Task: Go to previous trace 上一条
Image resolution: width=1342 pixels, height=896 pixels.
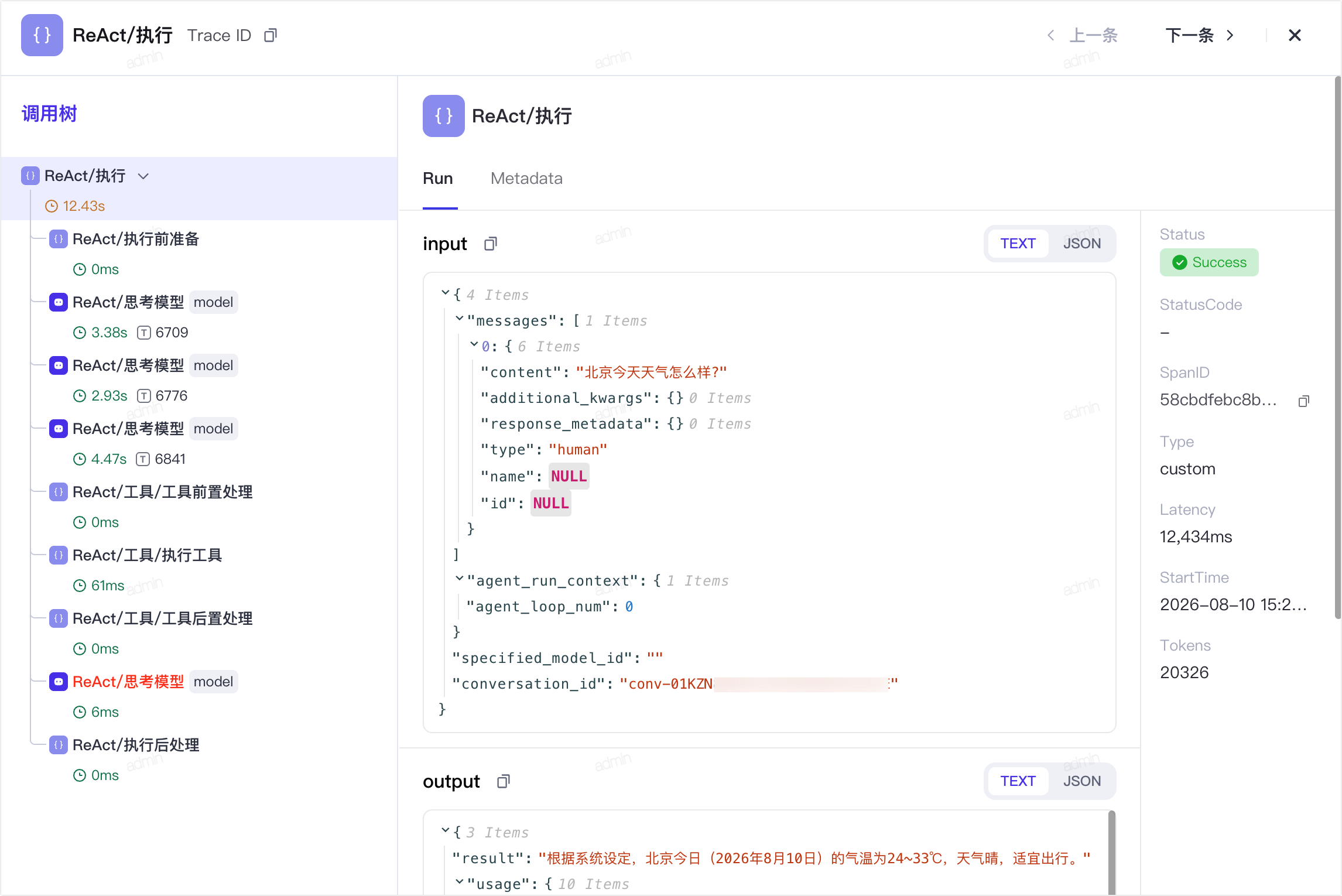Action: (x=1082, y=36)
